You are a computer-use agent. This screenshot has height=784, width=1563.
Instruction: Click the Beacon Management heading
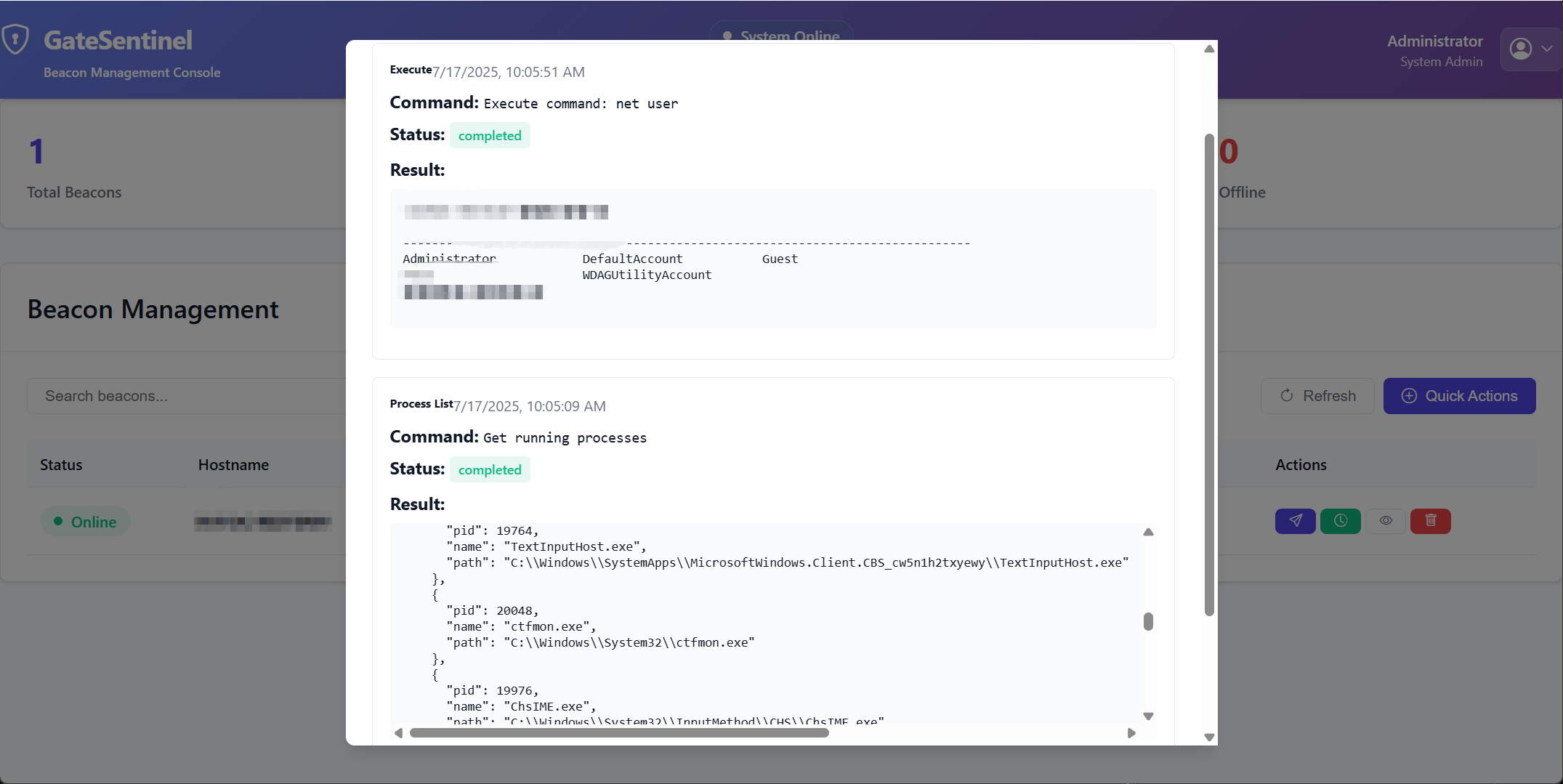(x=153, y=310)
